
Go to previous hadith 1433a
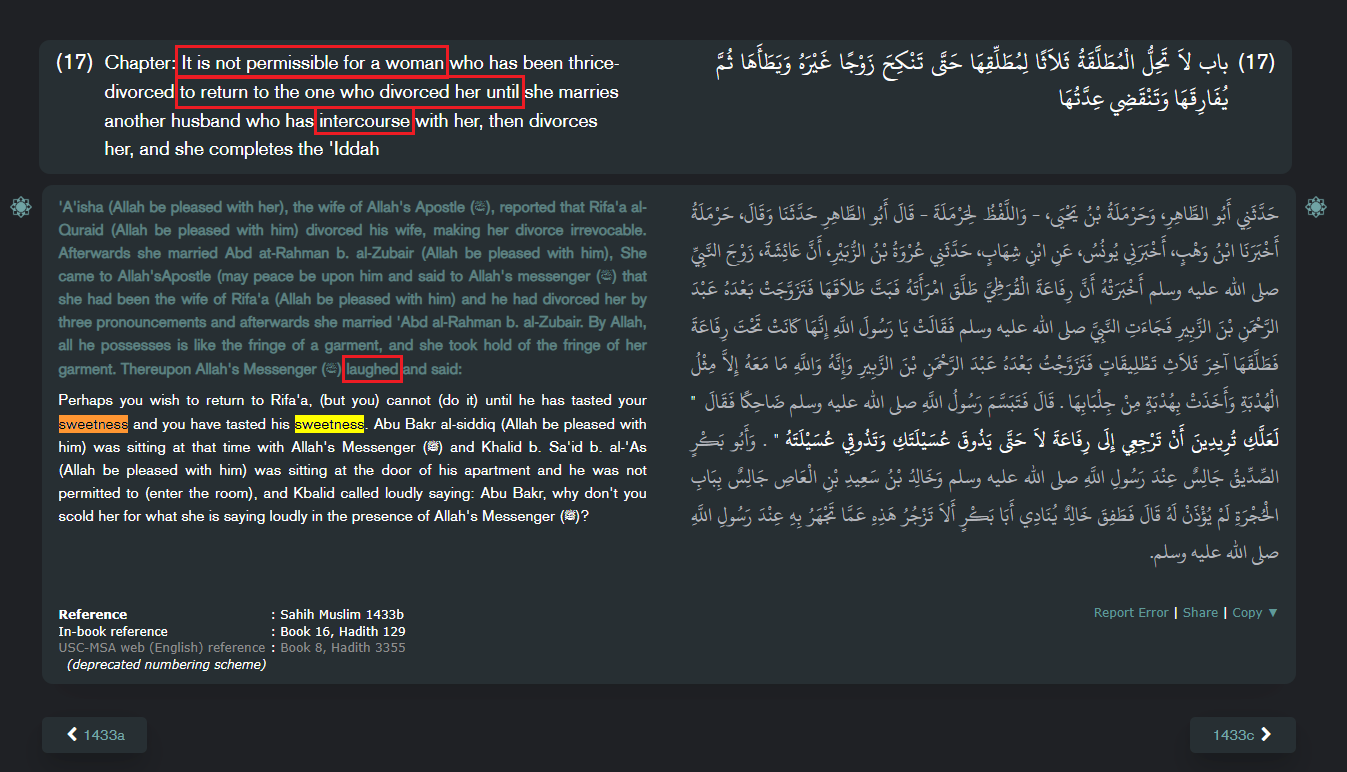(x=95, y=735)
